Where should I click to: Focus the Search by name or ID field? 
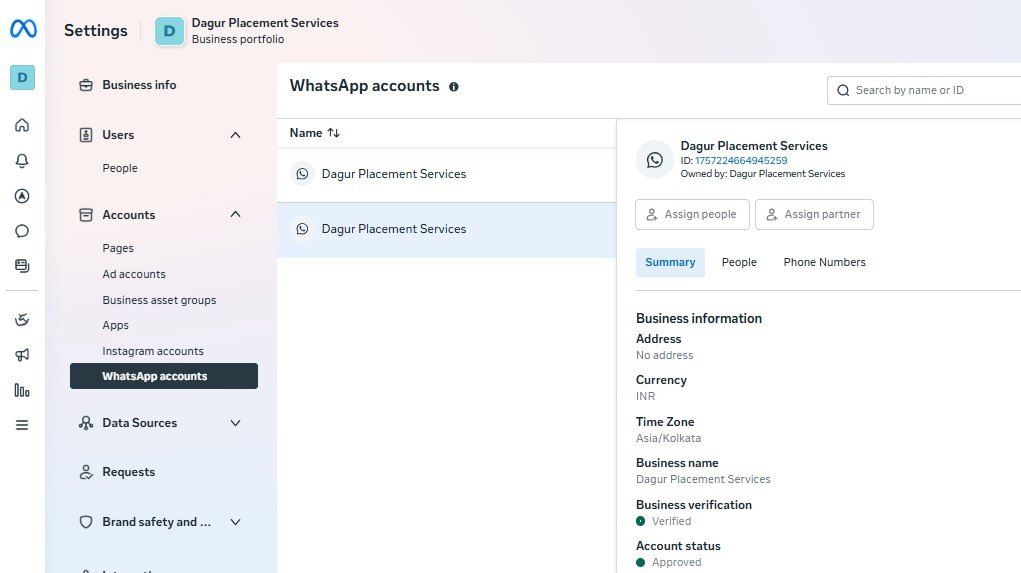pos(930,90)
